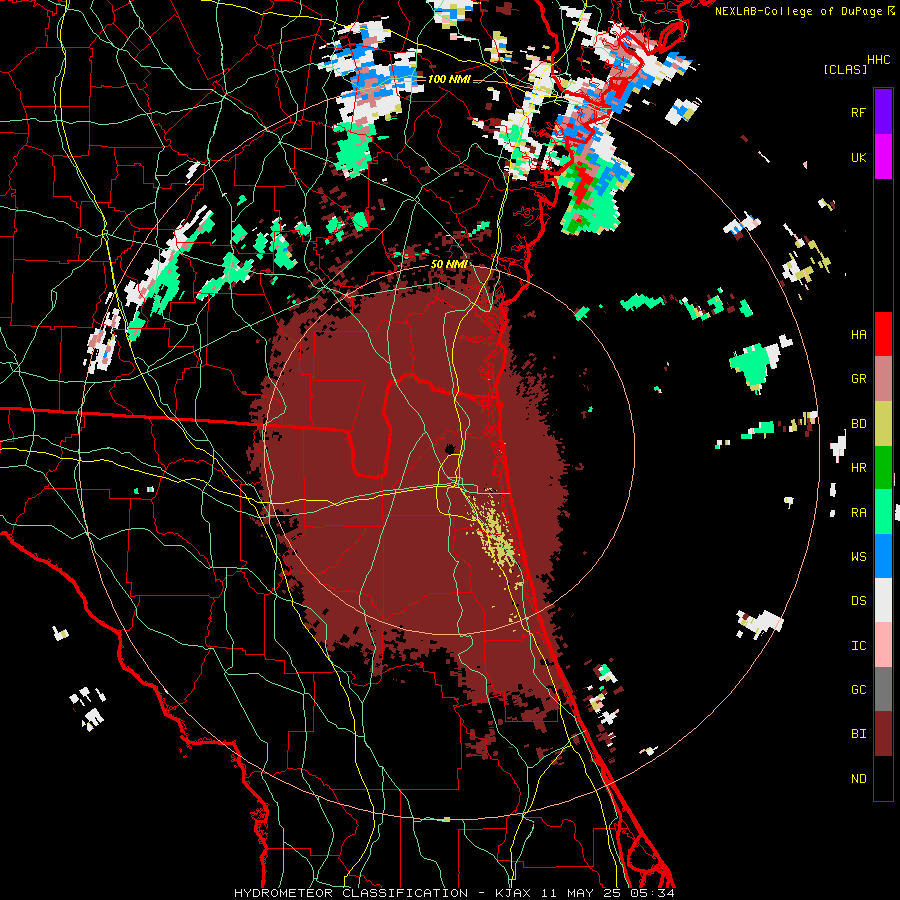Image resolution: width=900 pixels, height=900 pixels.
Task: Click the DS legend label
Action: tap(858, 600)
